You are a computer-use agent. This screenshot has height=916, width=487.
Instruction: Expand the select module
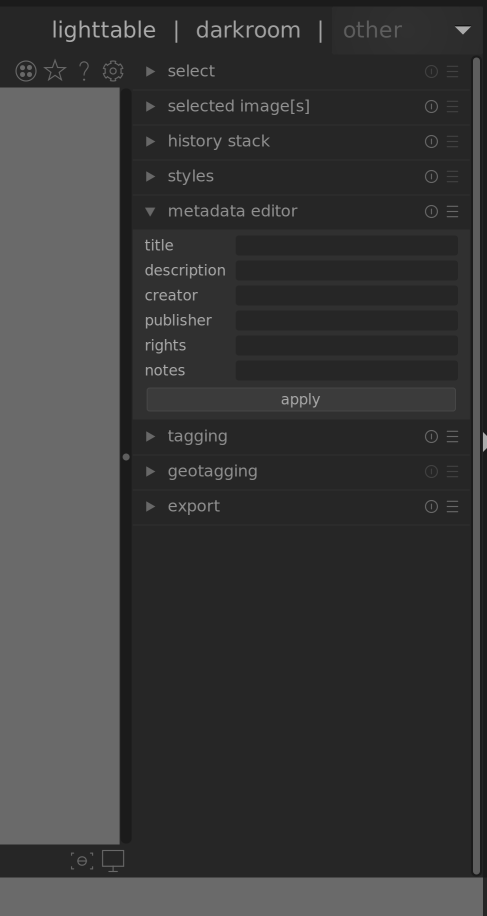pos(151,71)
